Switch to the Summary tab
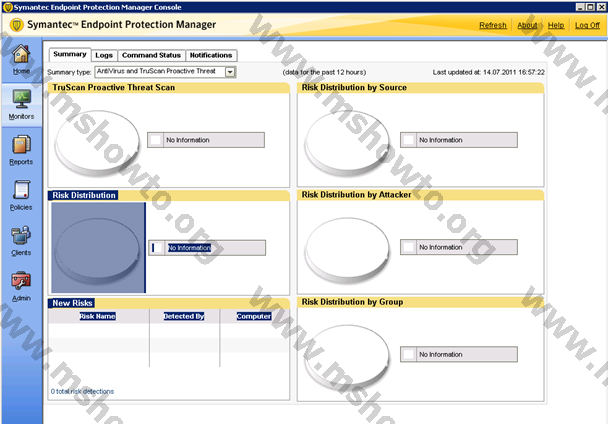608x424 pixels. click(x=70, y=54)
